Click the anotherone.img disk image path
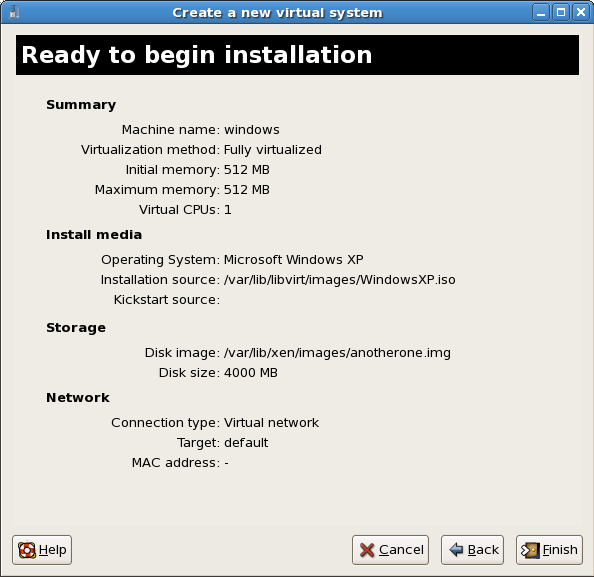The image size is (594, 577). coord(337,353)
